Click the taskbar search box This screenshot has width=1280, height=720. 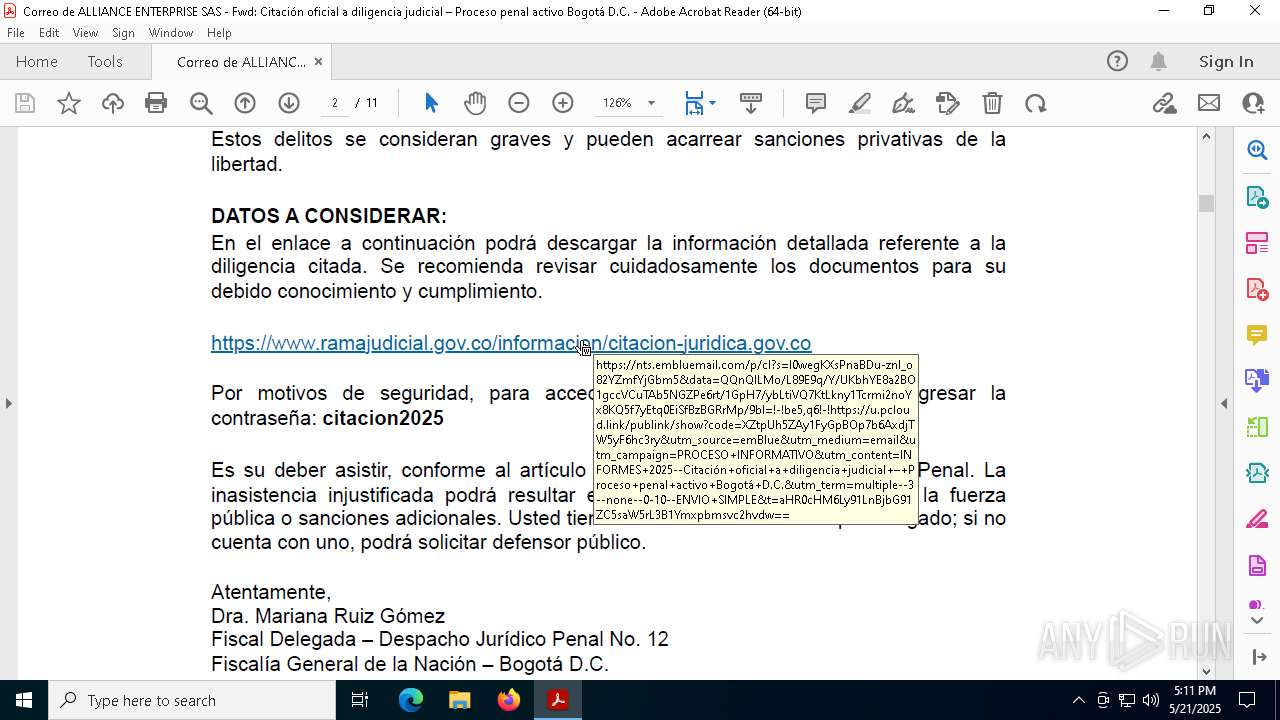192,700
